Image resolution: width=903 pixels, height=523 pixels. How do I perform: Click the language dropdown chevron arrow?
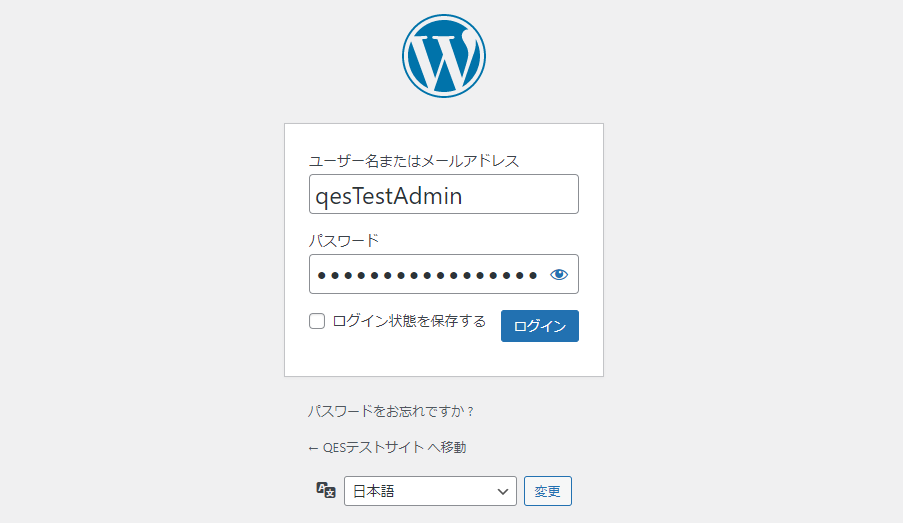click(502, 491)
